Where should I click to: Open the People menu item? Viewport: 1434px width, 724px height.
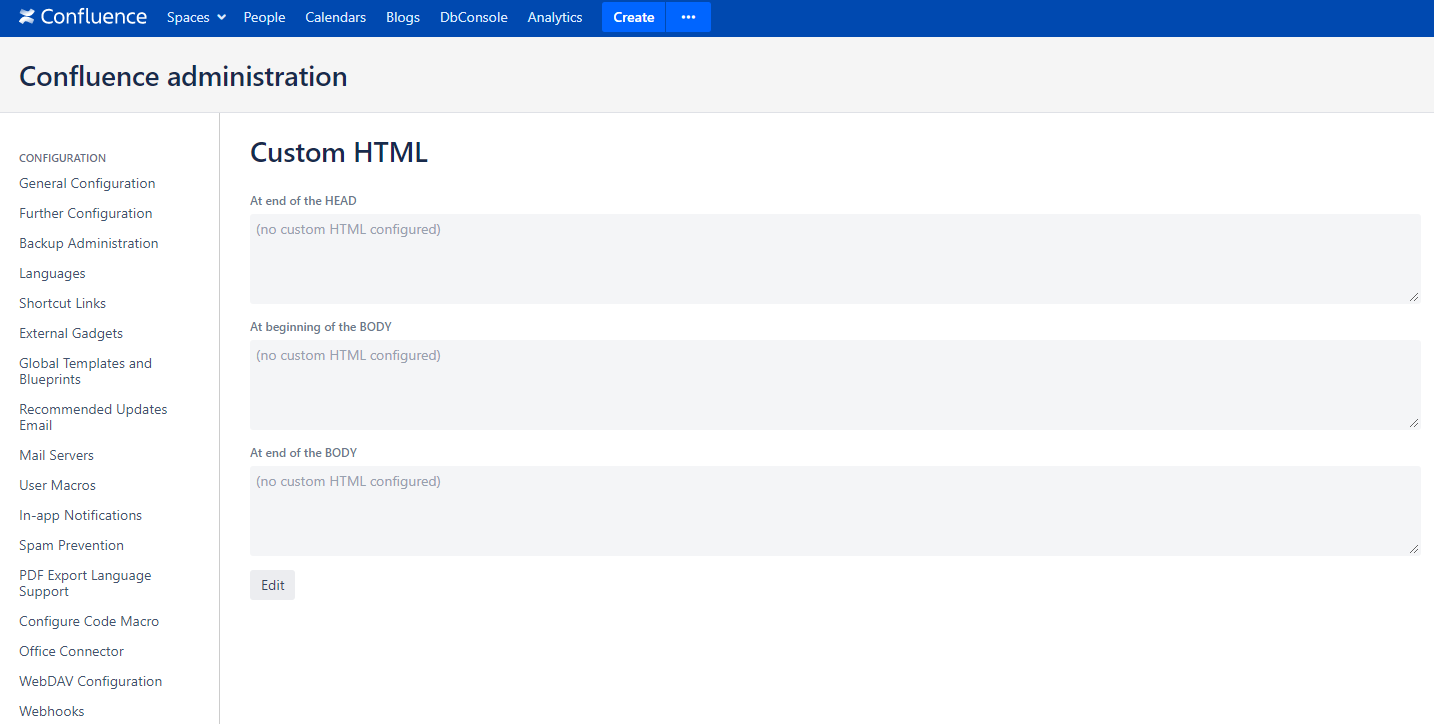(264, 17)
